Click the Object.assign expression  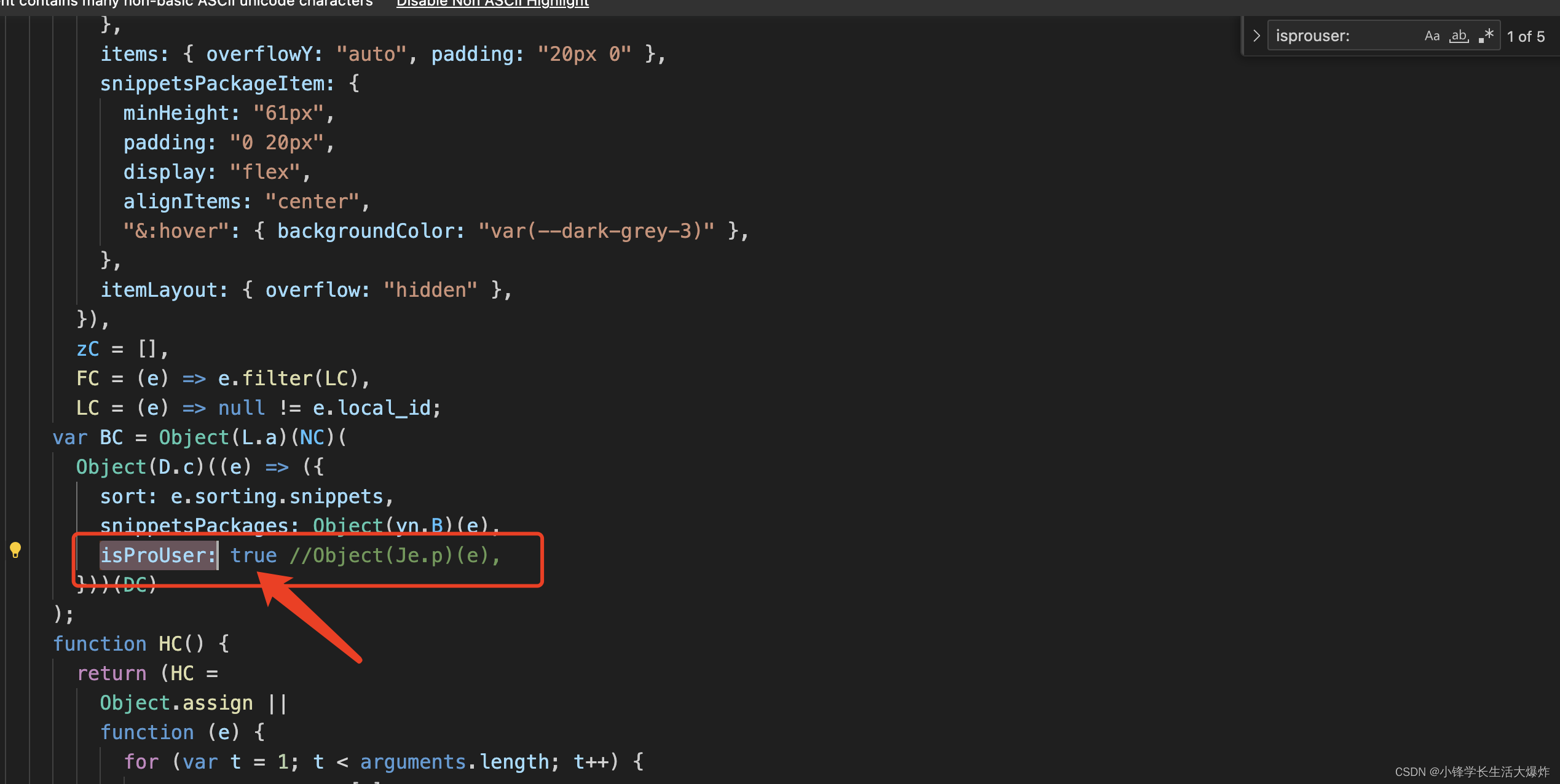click(x=176, y=703)
